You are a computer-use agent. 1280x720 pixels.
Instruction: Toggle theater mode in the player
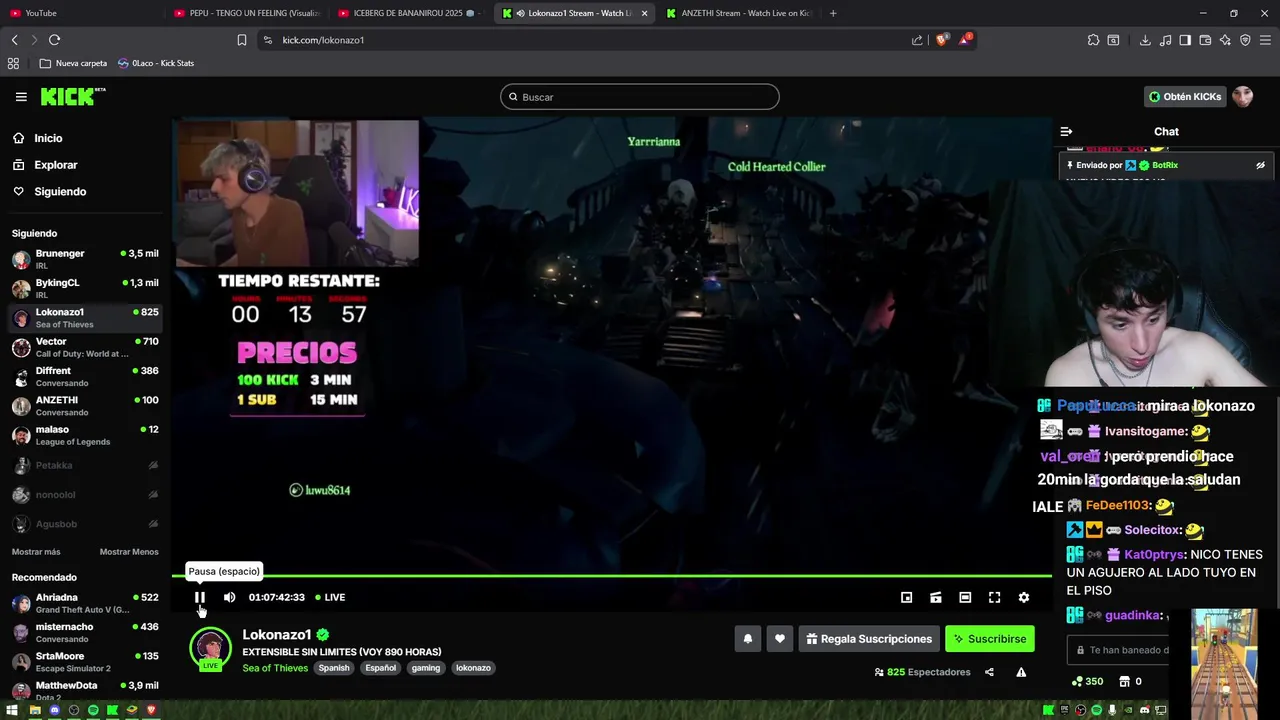click(x=965, y=597)
